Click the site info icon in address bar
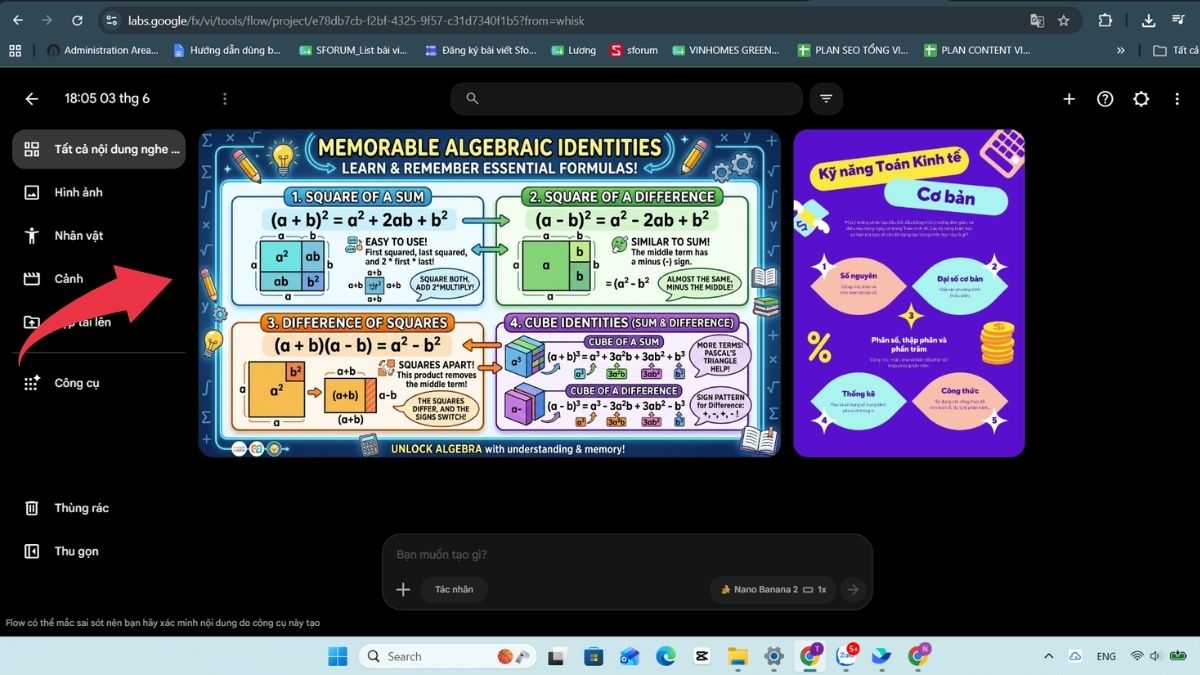The image size is (1200, 675). click(111, 20)
